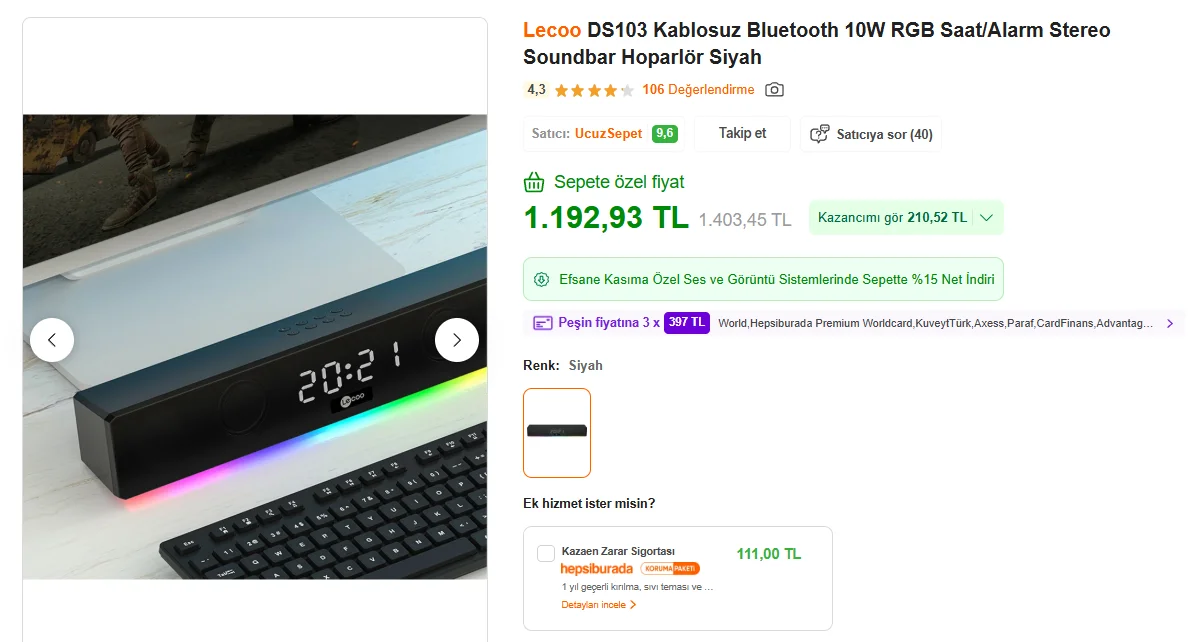1202x642 pixels.
Task: Select the Siyah color variant thumbnail
Action: tap(557, 433)
